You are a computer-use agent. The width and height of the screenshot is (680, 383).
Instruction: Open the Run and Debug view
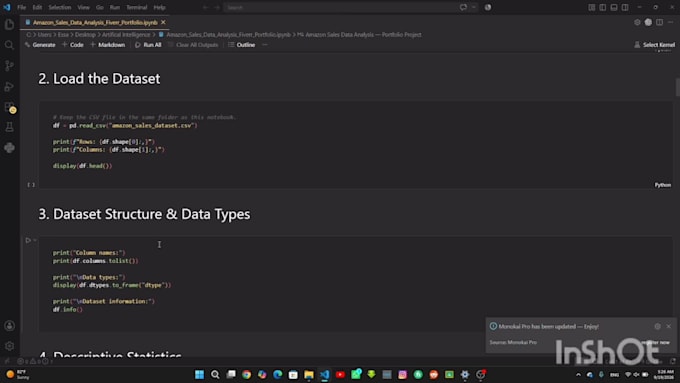coord(9,86)
